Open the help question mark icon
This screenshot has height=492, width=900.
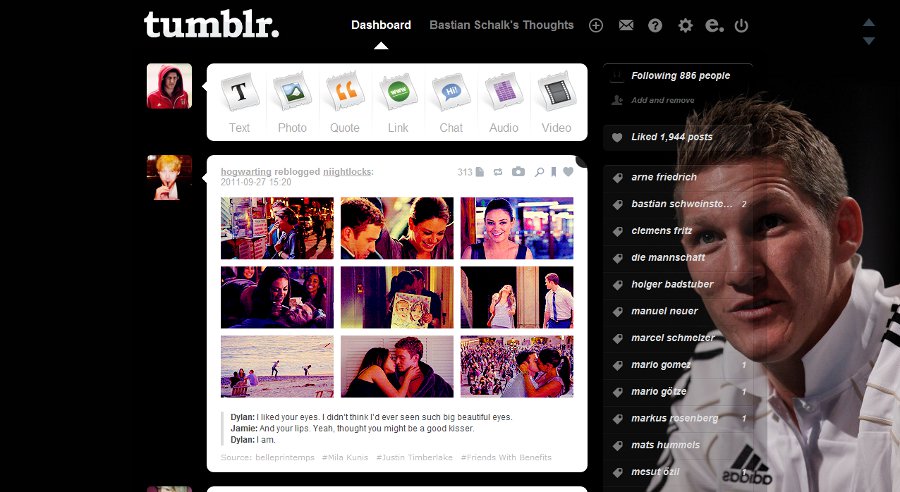(655, 25)
